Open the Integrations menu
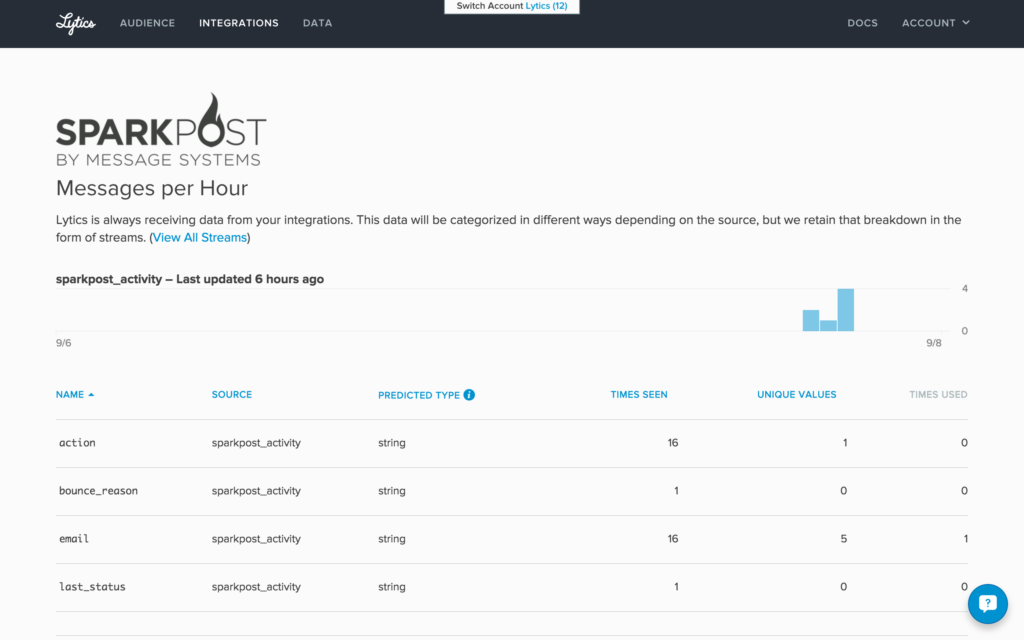This screenshot has width=1024, height=640. pos(238,23)
